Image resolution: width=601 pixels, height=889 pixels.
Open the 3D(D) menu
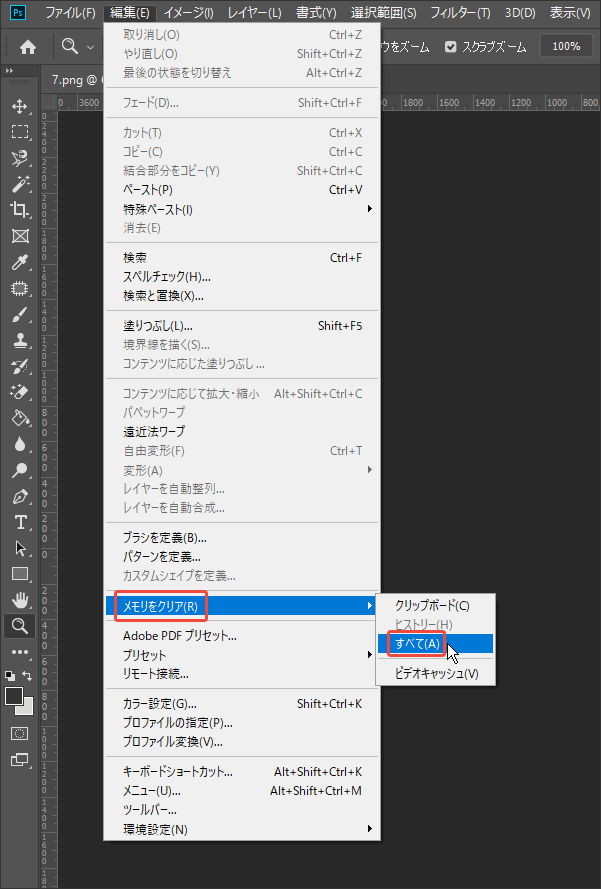pyautogui.click(x=520, y=12)
